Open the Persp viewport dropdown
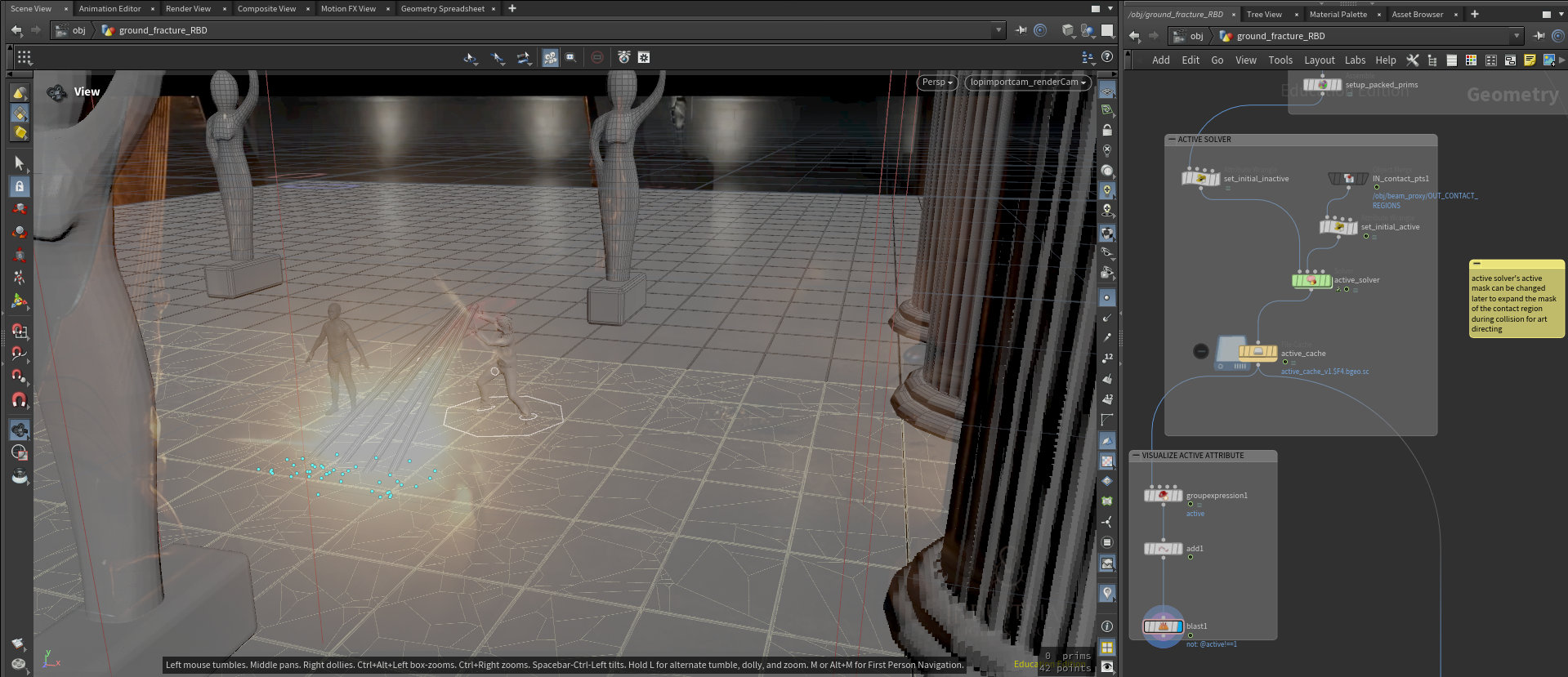Screen dimensions: 1568x677 pyautogui.click(x=937, y=82)
